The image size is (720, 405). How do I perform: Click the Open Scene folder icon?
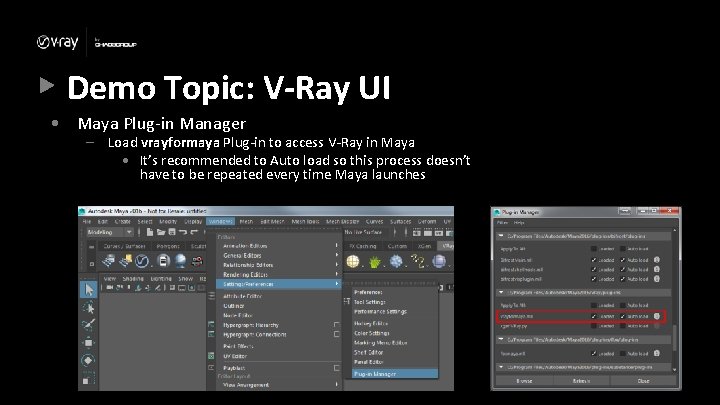(x=161, y=232)
